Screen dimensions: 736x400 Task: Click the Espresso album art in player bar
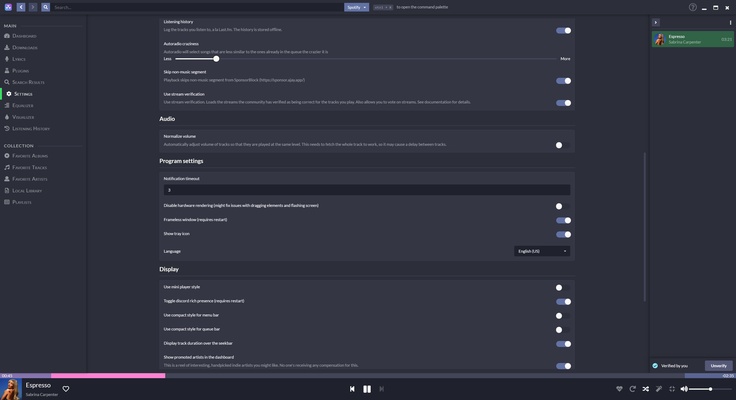(x=10, y=389)
